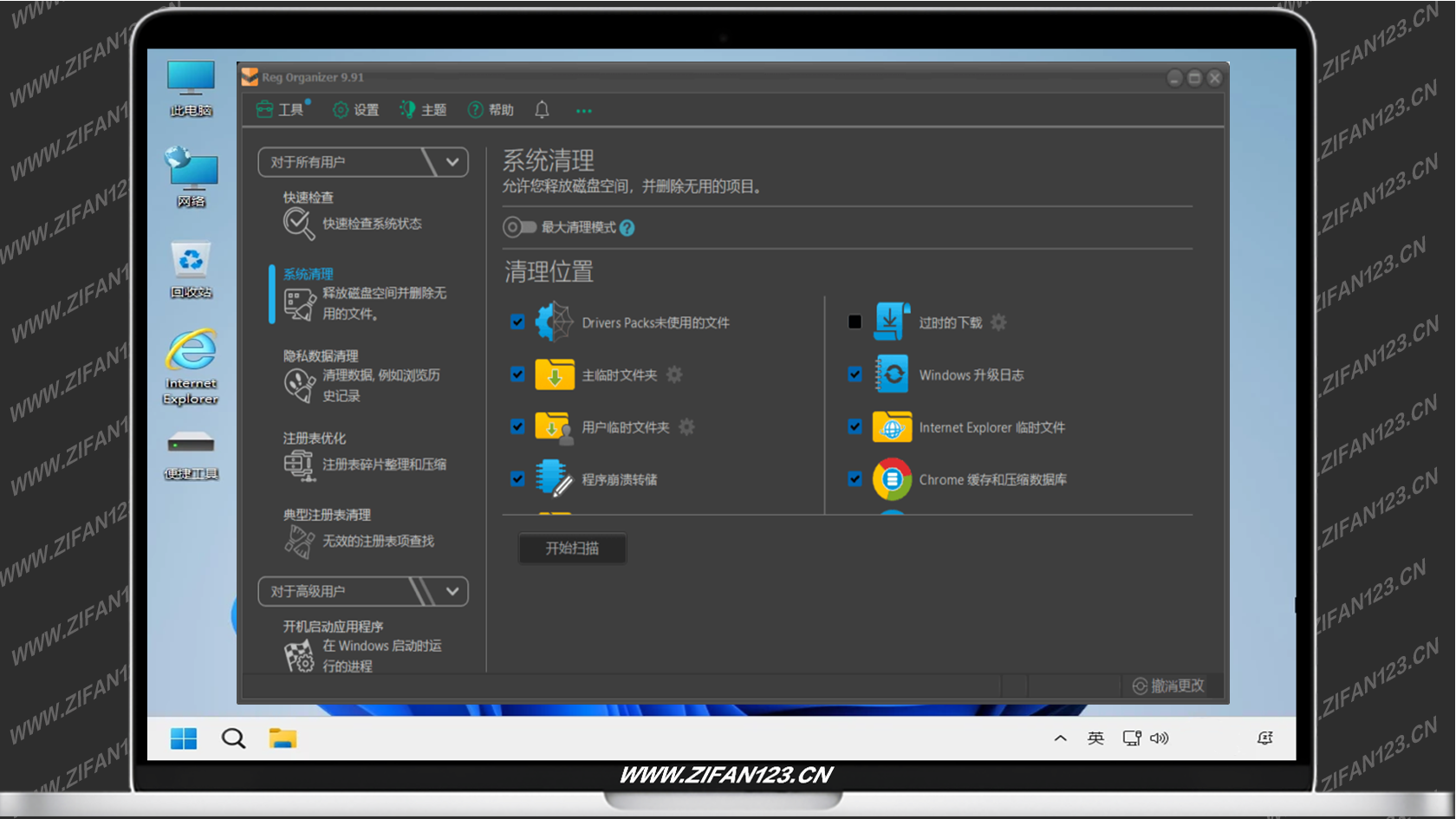Open the 设置 settings menu
1456x819 pixels.
(356, 110)
